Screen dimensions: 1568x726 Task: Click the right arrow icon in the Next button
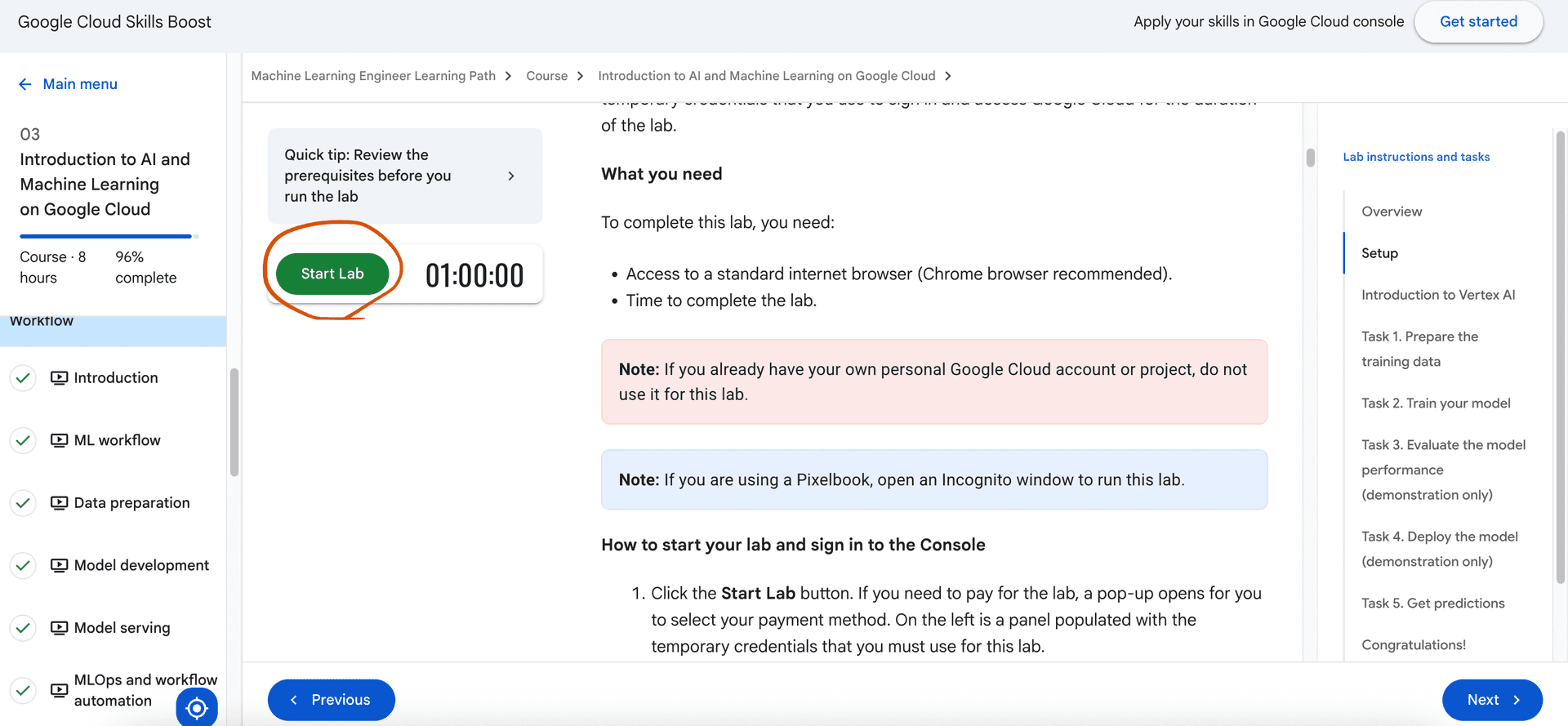[1517, 700]
